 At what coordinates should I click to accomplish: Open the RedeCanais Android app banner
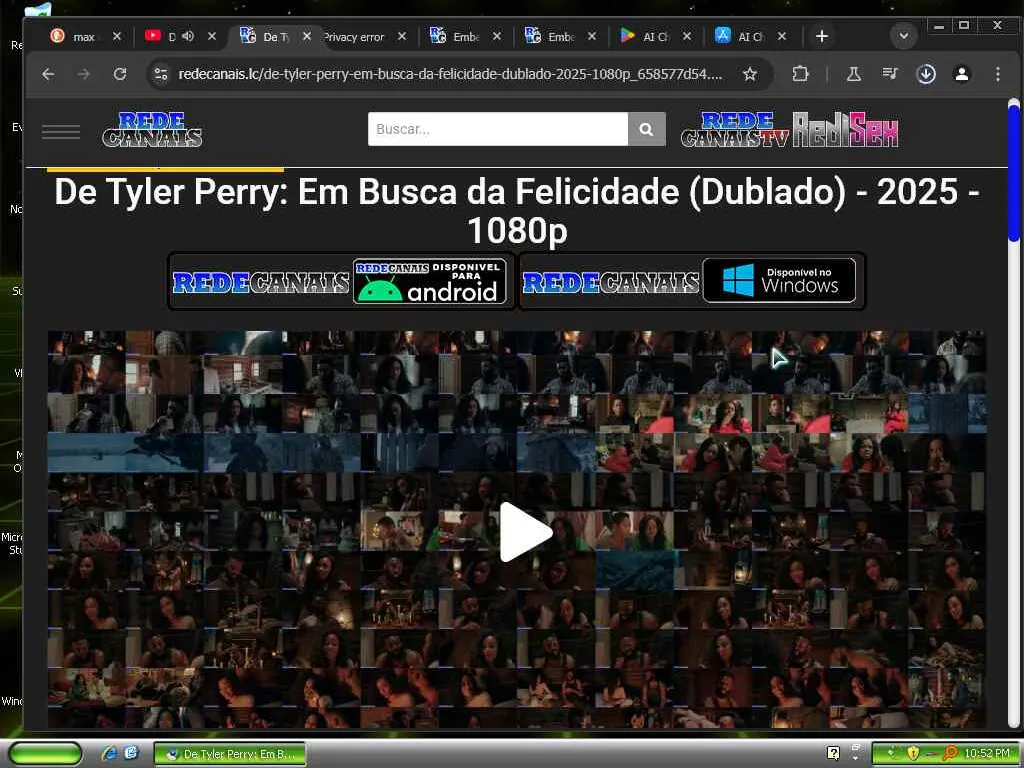click(342, 281)
